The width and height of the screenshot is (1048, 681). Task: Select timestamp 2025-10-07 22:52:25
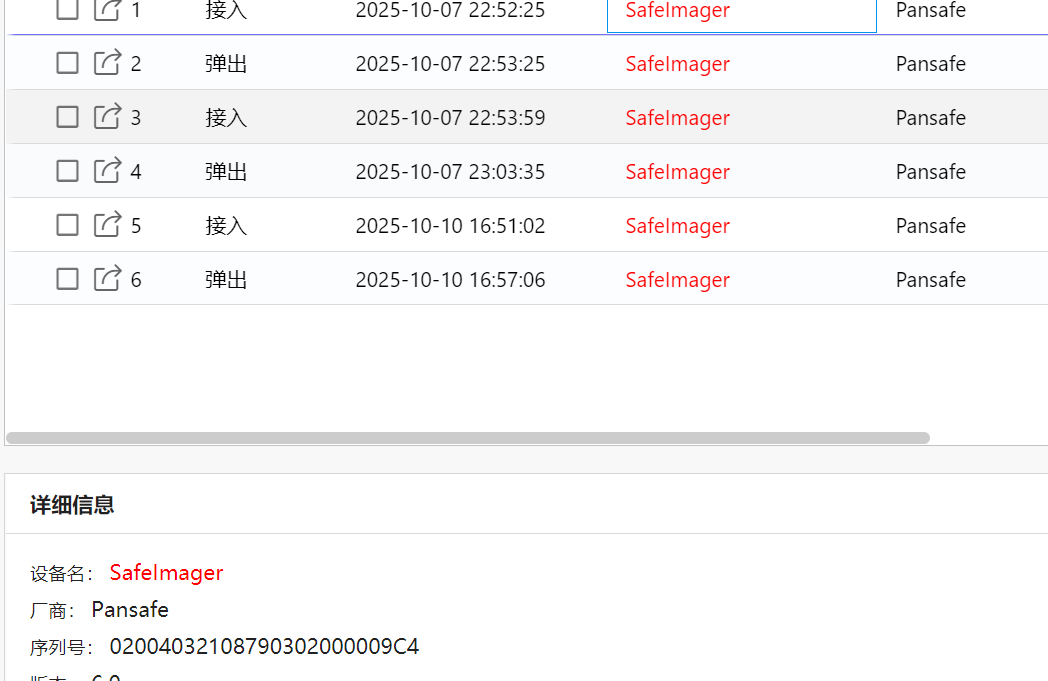[x=450, y=10]
